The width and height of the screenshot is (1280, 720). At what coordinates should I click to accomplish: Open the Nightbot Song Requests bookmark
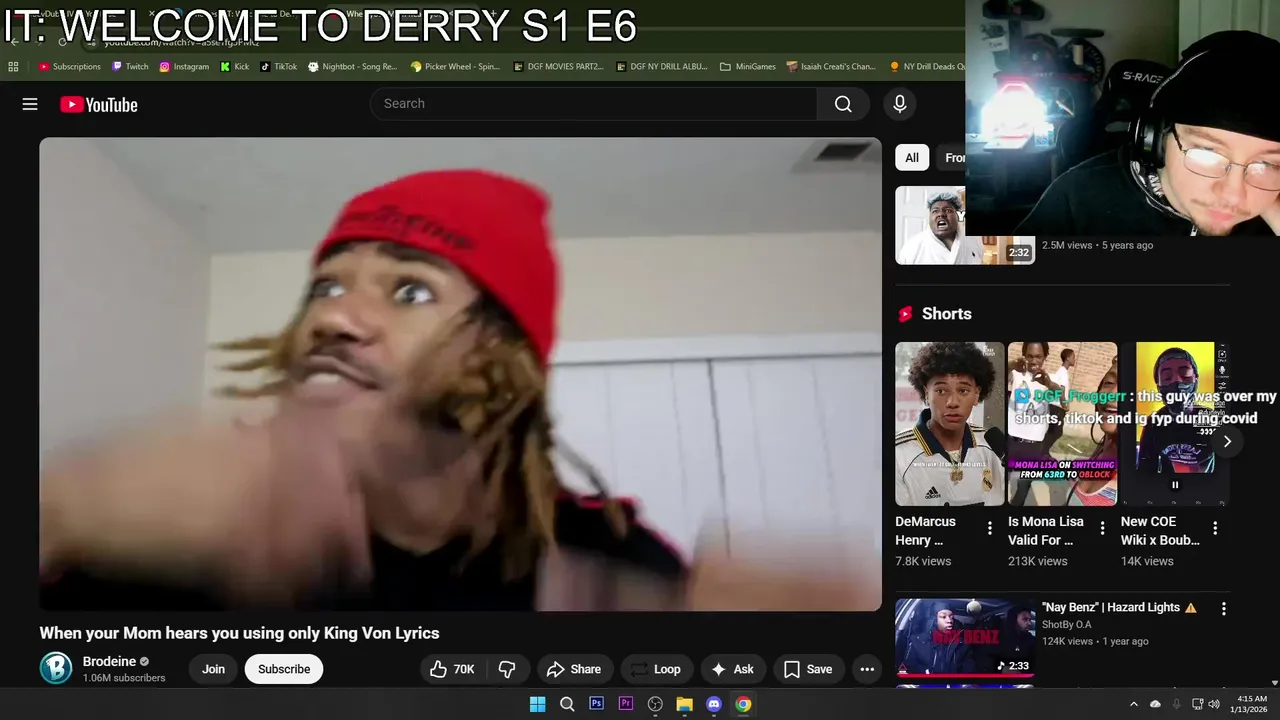(352, 67)
